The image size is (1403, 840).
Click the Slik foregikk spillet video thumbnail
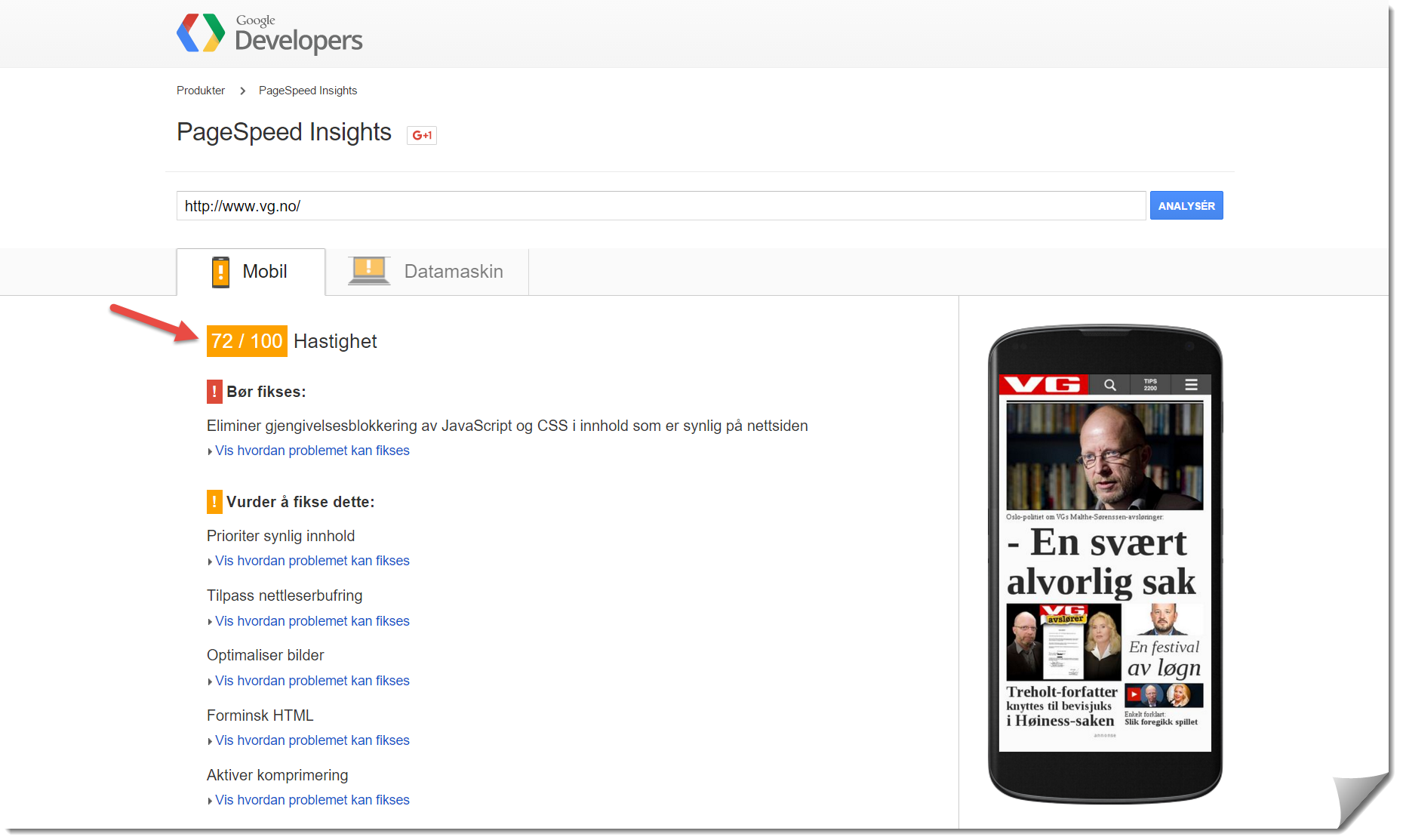click(1164, 695)
